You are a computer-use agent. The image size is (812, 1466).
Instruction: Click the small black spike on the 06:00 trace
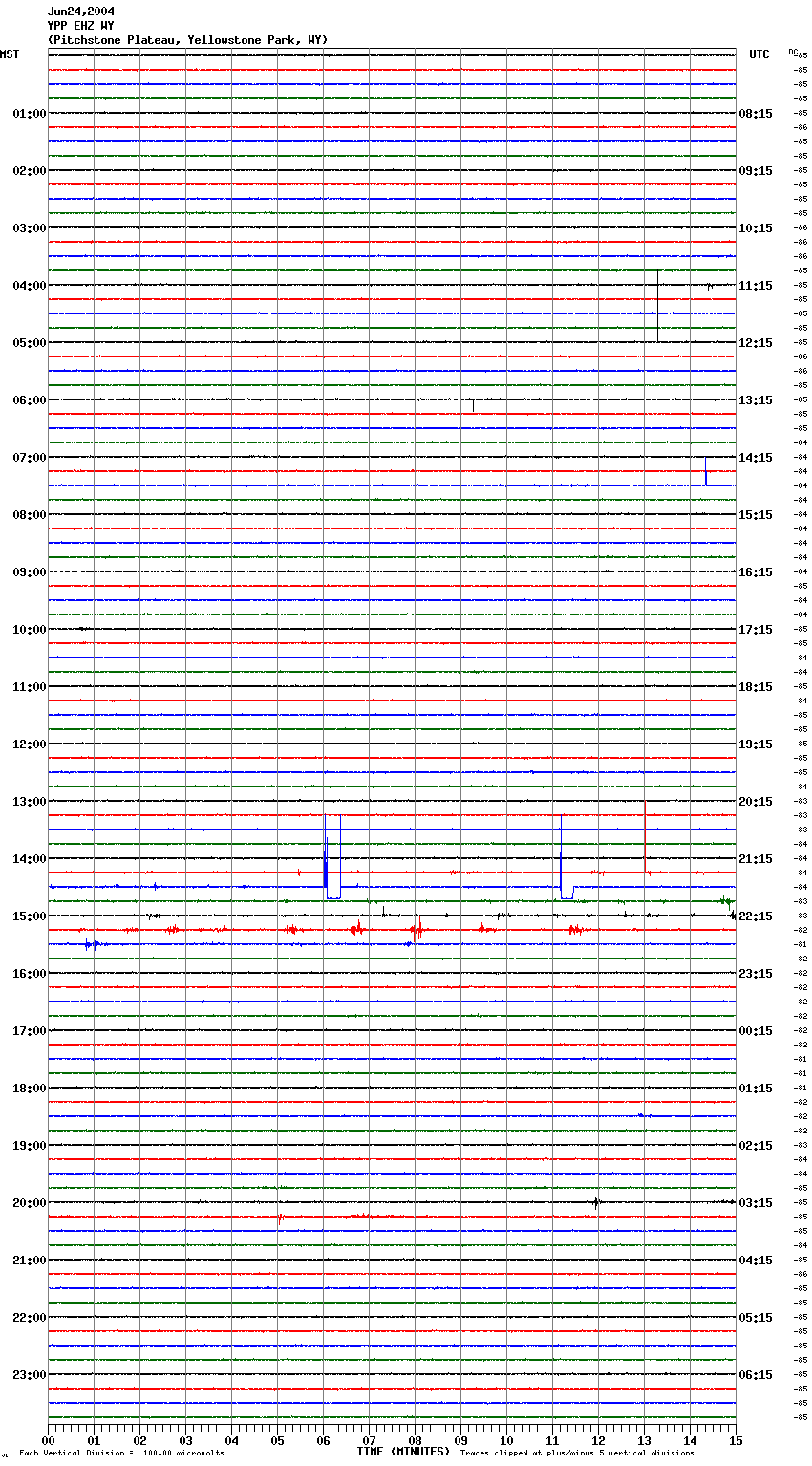tap(473, 406)
